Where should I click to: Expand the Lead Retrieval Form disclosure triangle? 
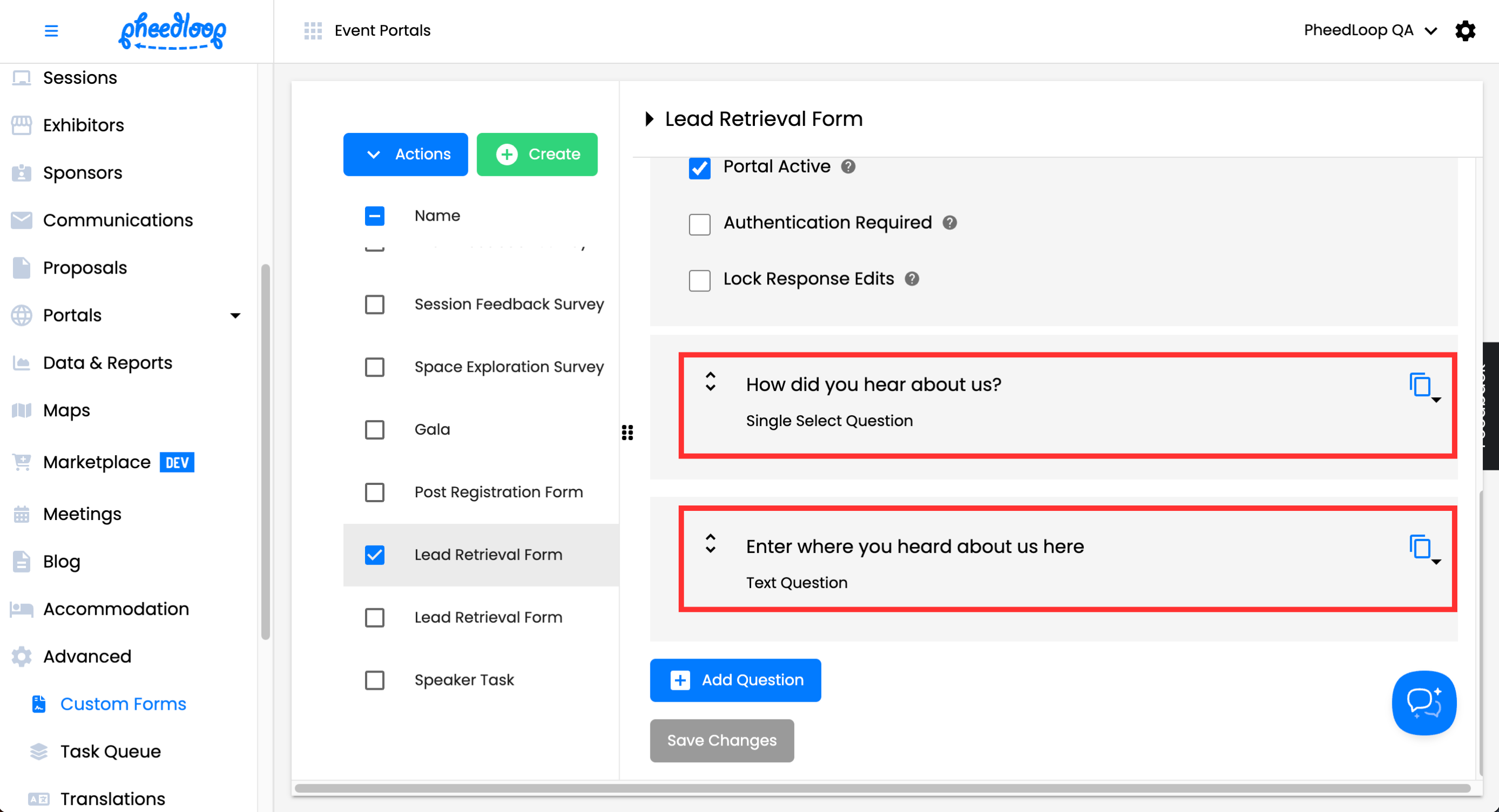(649, 119)
